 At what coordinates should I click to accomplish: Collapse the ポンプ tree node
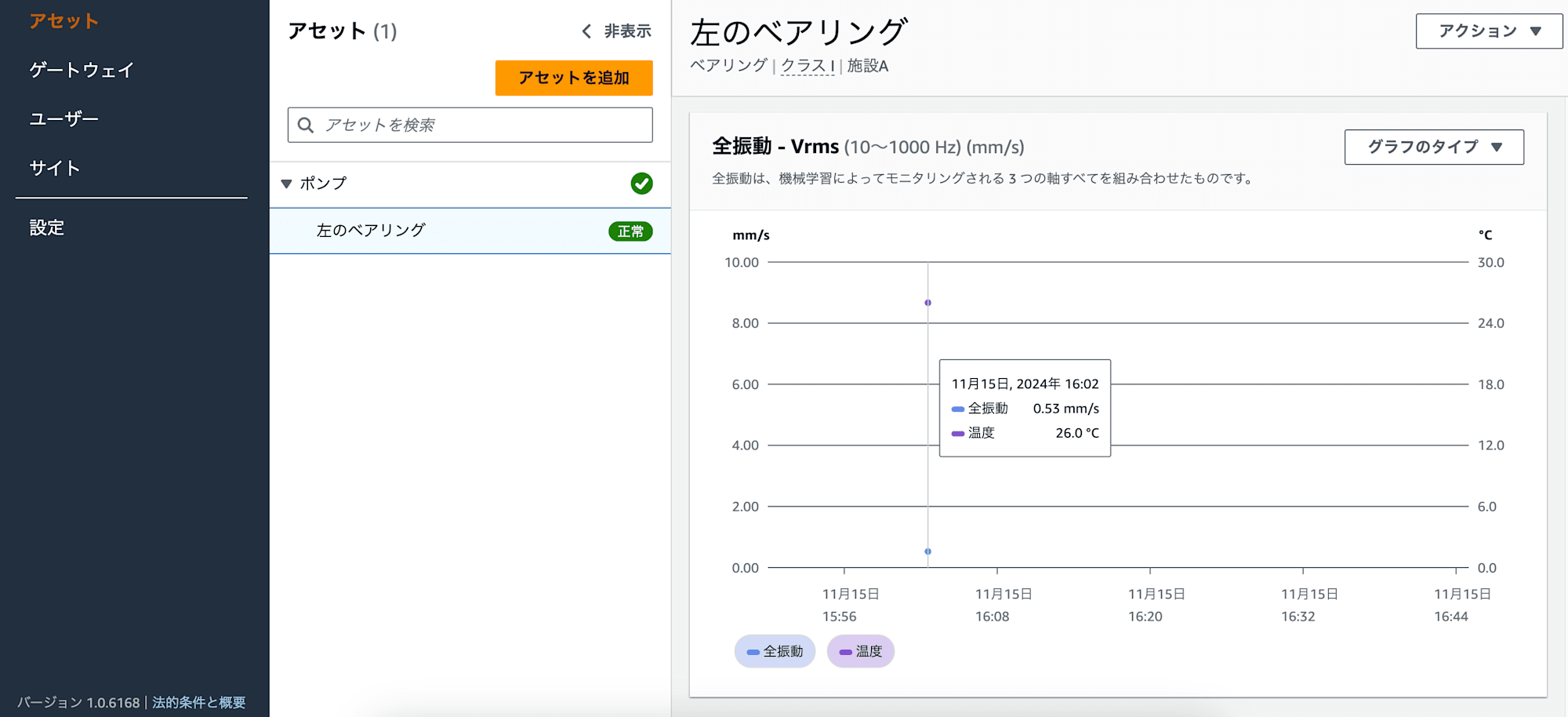tap(286, 184)
